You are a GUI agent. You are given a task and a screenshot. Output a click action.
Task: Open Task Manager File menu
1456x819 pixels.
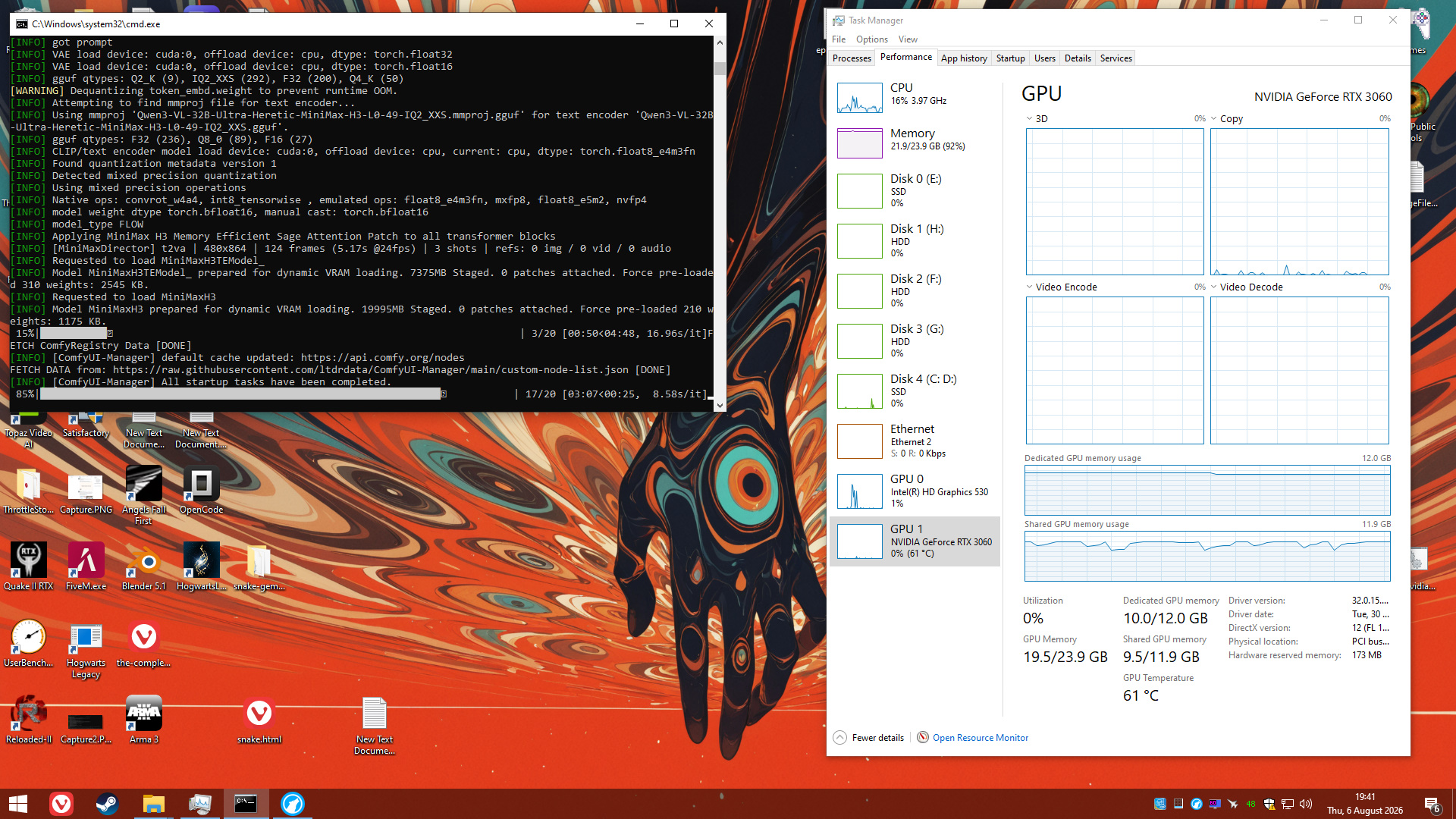click(839, 39)
